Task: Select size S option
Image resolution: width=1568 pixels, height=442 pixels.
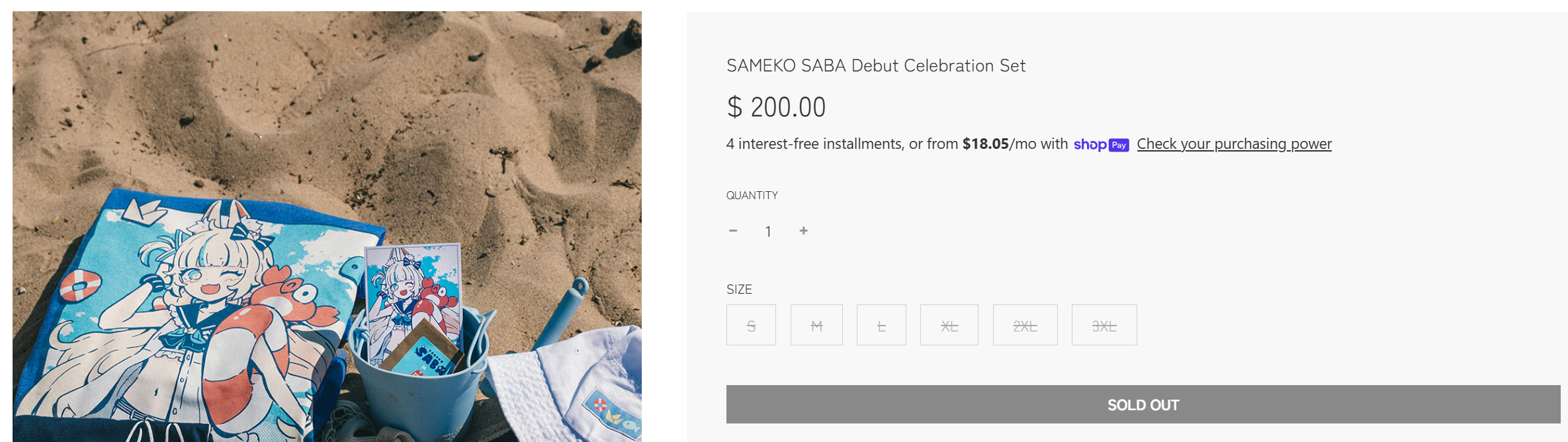Action: pos(751,325)
